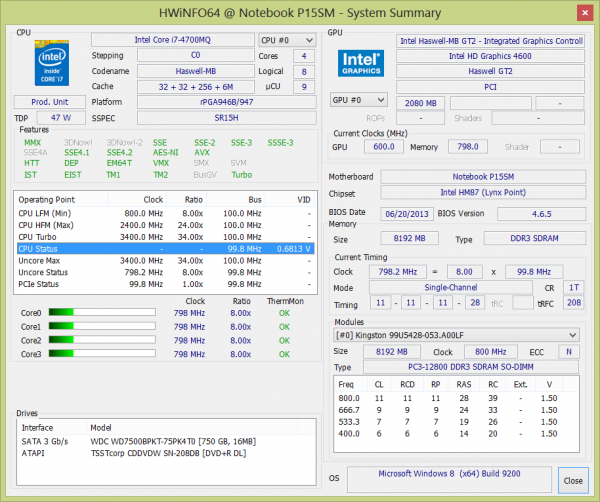
Task: Click the Cores count 4 field
Action: pos(304,56)
